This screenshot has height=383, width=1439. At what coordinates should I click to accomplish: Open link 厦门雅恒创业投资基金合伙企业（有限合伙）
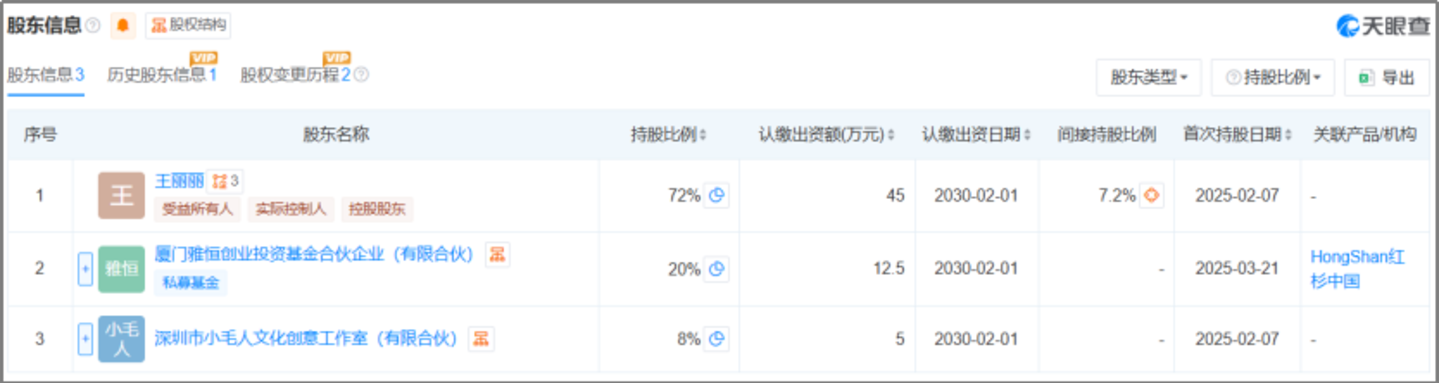(314, 255)
